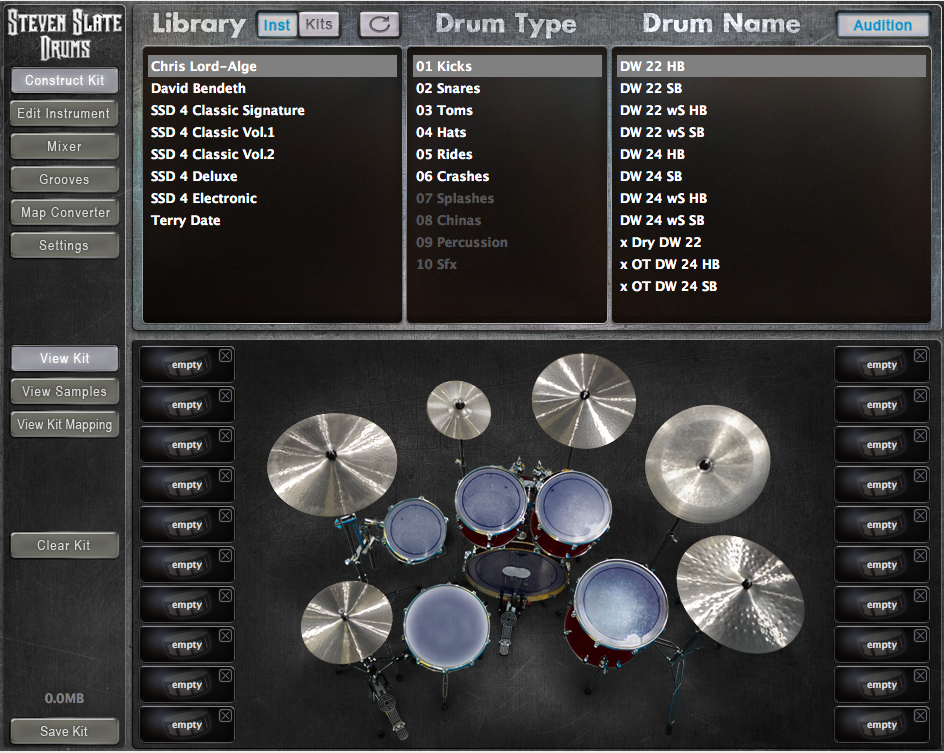The width and height of the screenshot is (944, 753).
Task: Open the Settings page
Action: 64,246
